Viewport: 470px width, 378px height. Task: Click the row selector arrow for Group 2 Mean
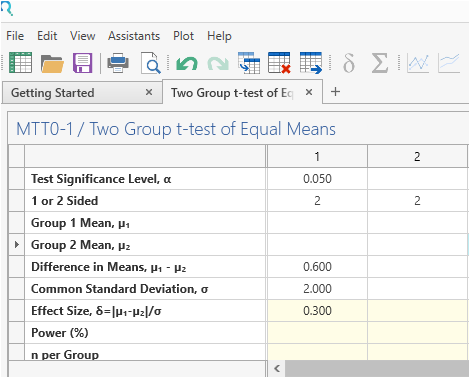pyautogui.click(x=17, y=245)
